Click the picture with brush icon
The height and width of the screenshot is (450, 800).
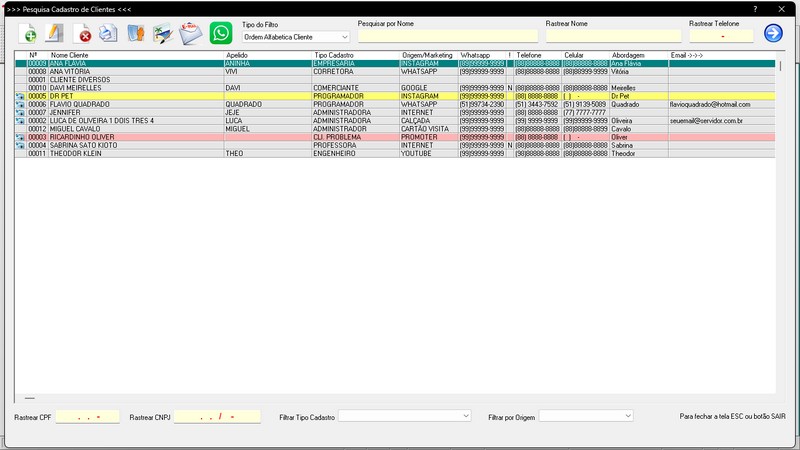point(163,34)
